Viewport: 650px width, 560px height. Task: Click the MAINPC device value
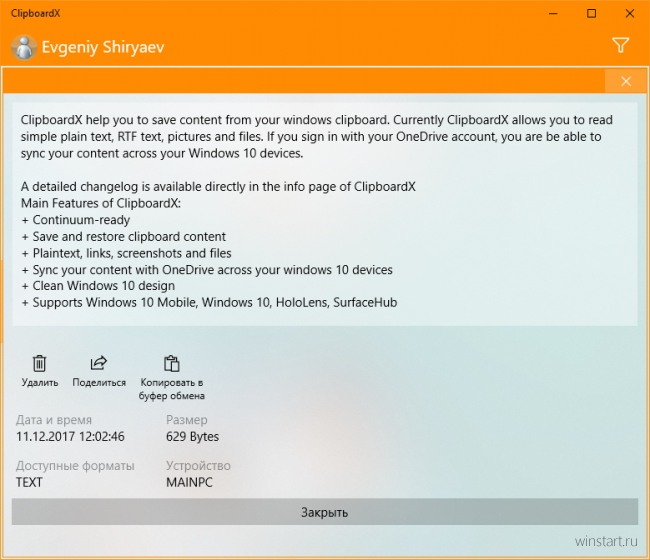pos(189,482)
